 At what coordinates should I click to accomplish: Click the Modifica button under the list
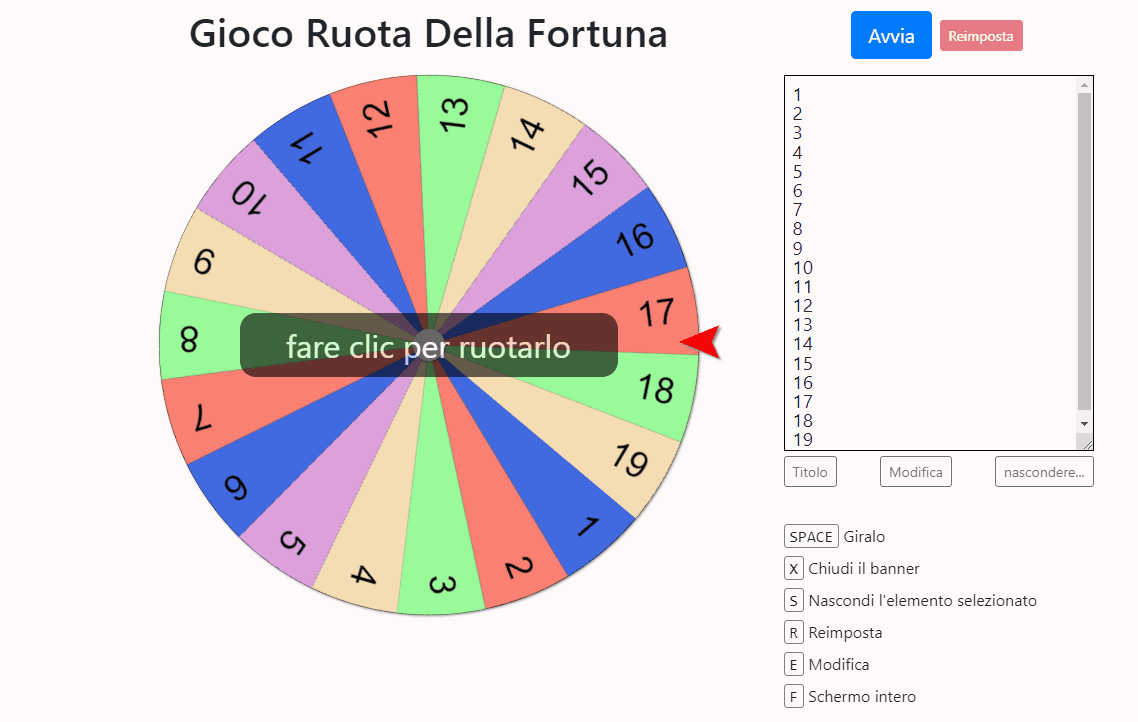[915, 472]
